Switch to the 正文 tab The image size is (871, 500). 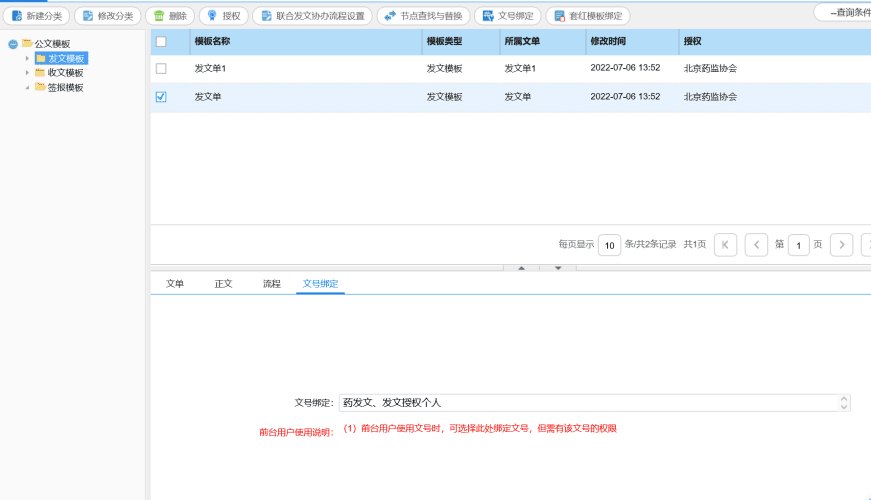click(223, 284)
